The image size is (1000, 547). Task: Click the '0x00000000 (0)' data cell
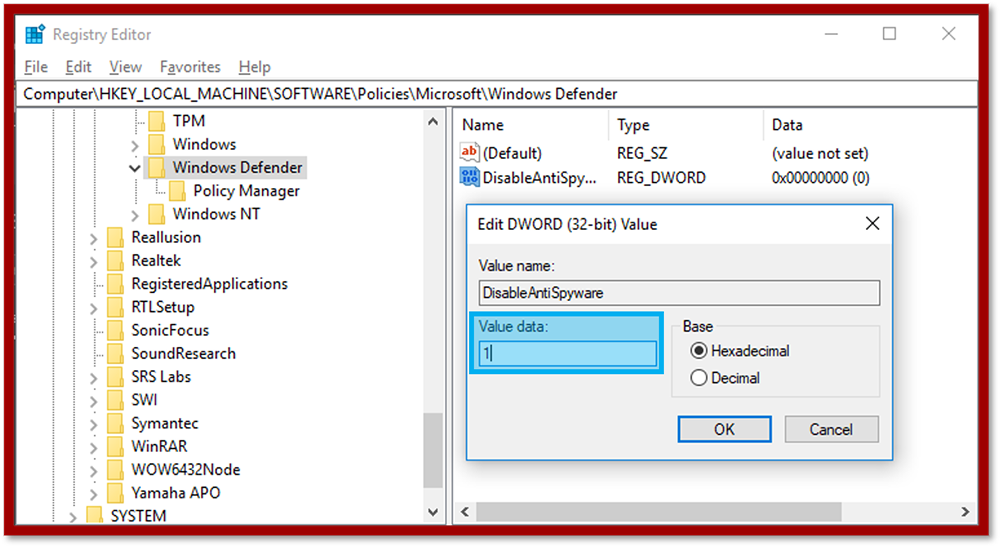tap(820, 177)
